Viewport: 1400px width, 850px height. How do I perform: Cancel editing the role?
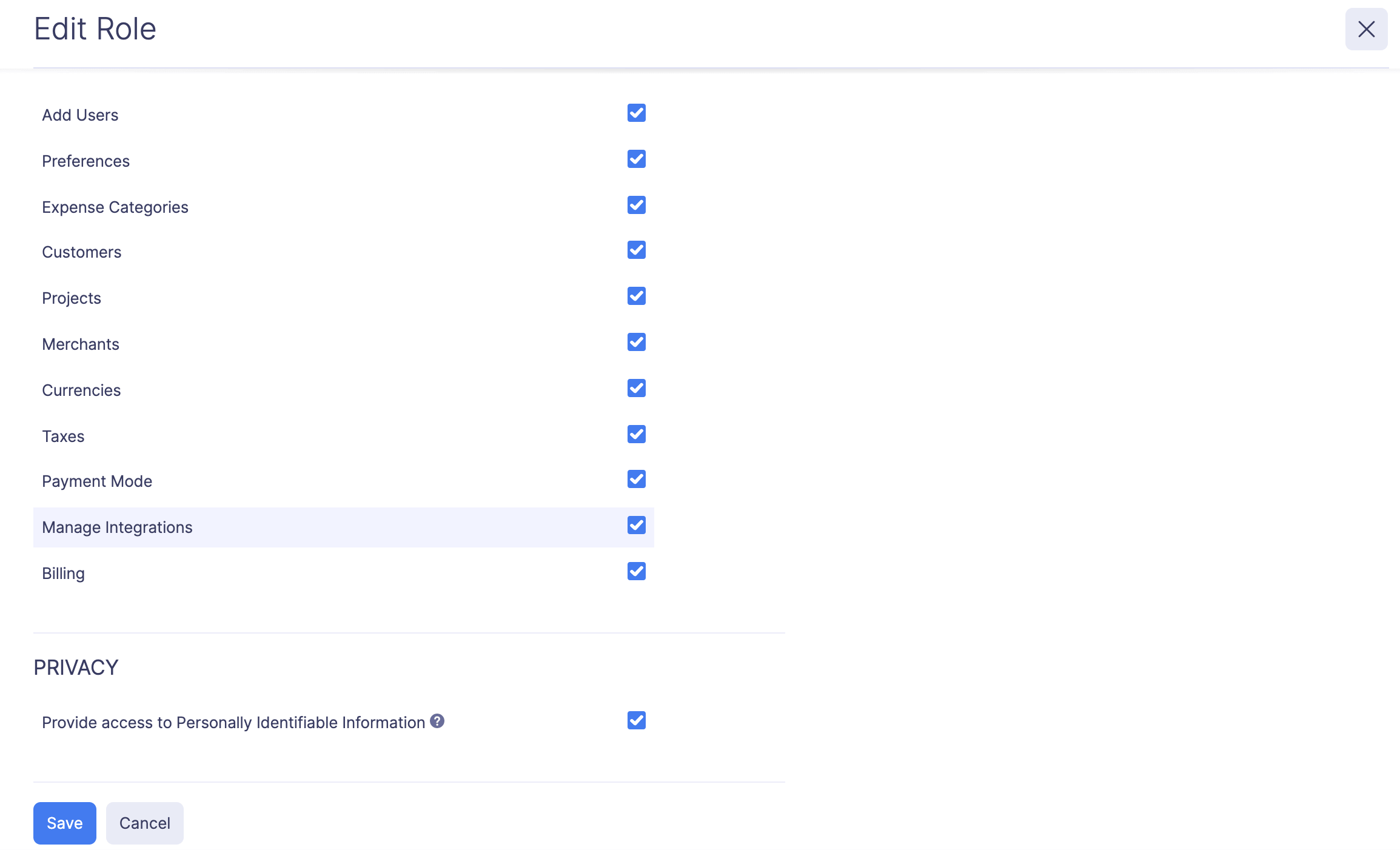[x=144, y=823]
